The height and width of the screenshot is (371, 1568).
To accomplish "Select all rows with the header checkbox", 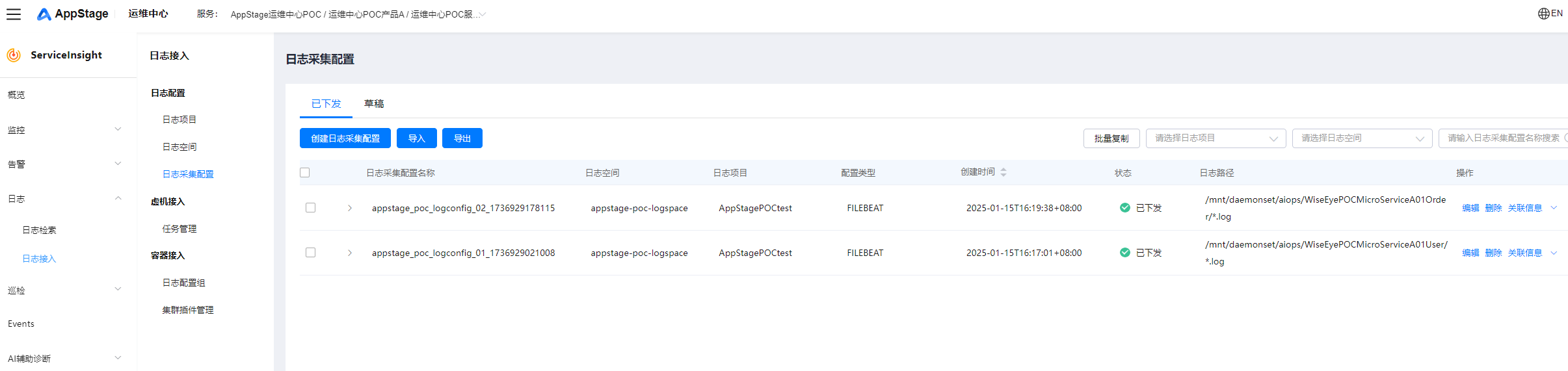I will click(x=305, y=173).
